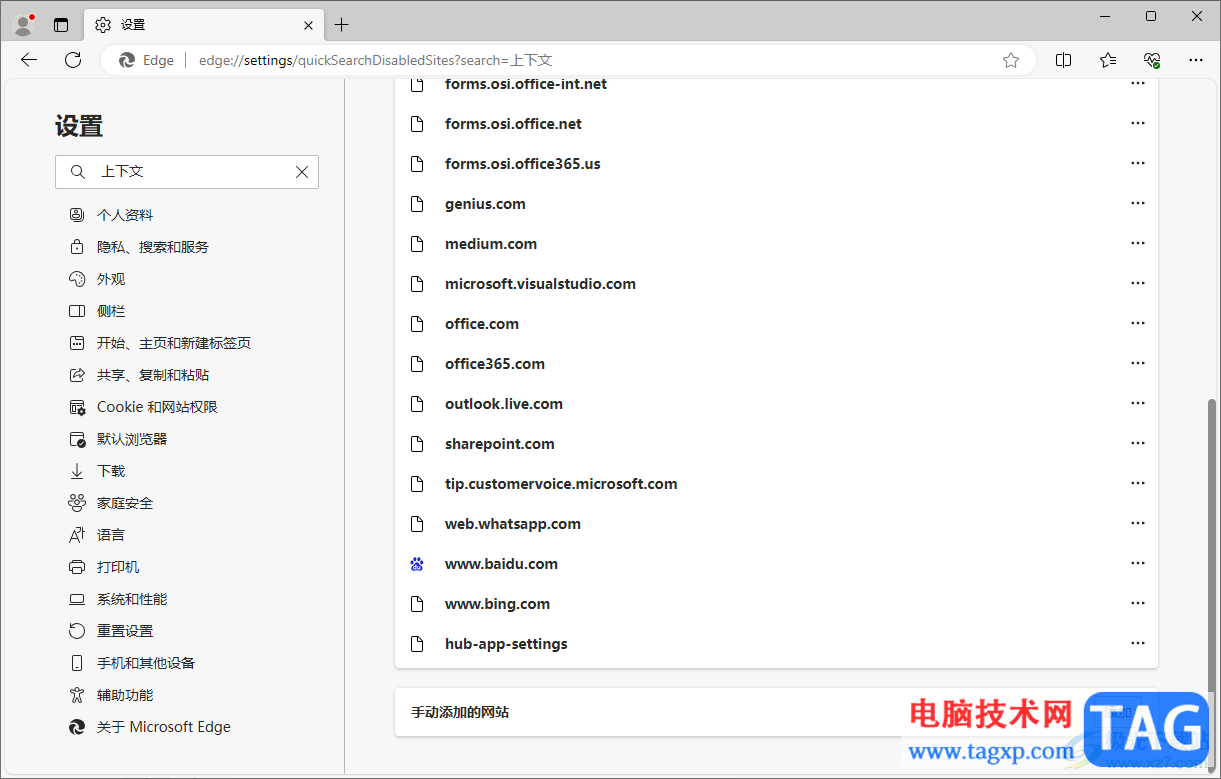Add this page to favorites star
Screen dimensions: 1221x779
click(1011, 60)
